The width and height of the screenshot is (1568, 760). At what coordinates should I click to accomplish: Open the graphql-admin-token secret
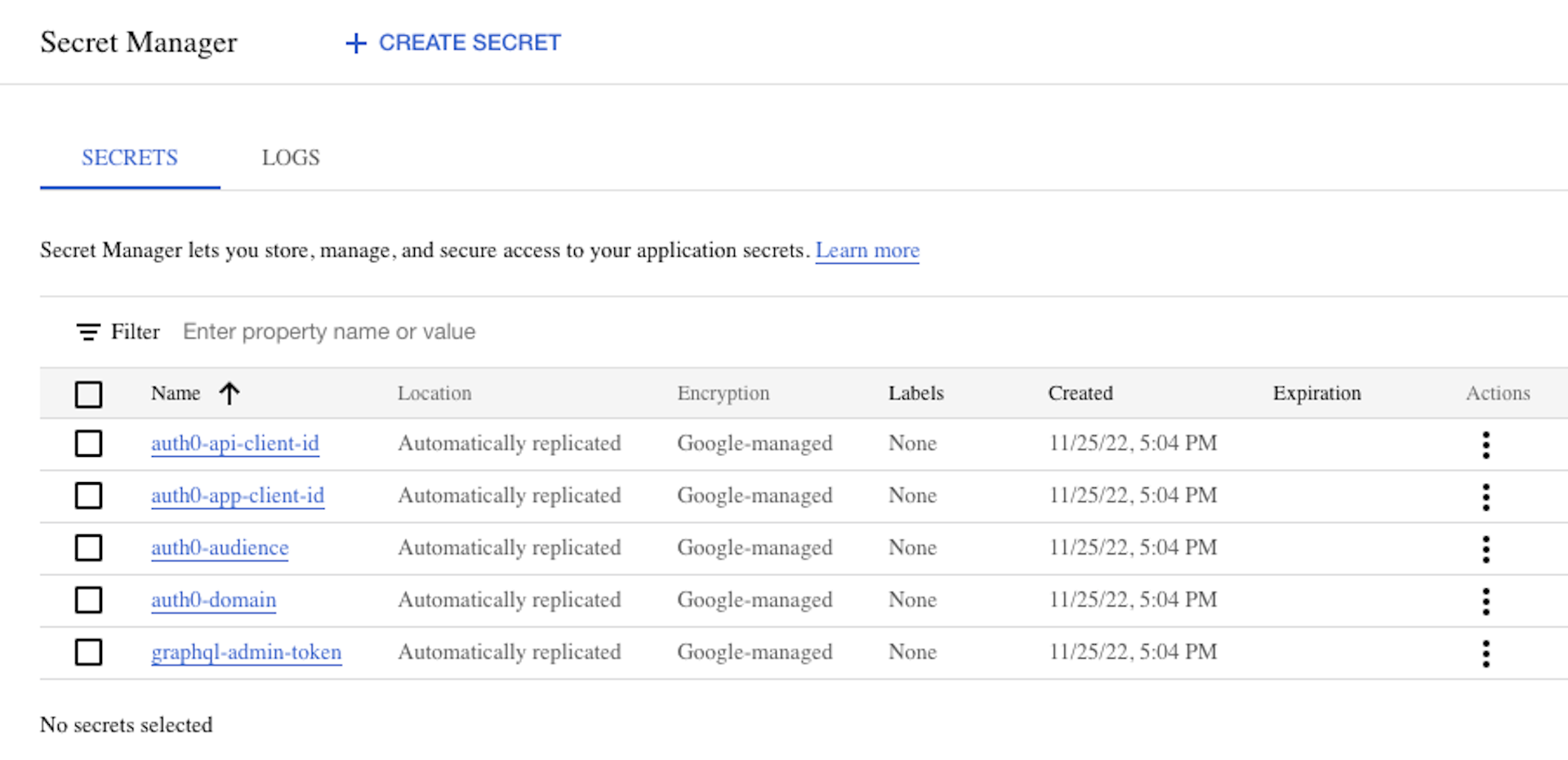pyautogui.click(x=247, y=652)
